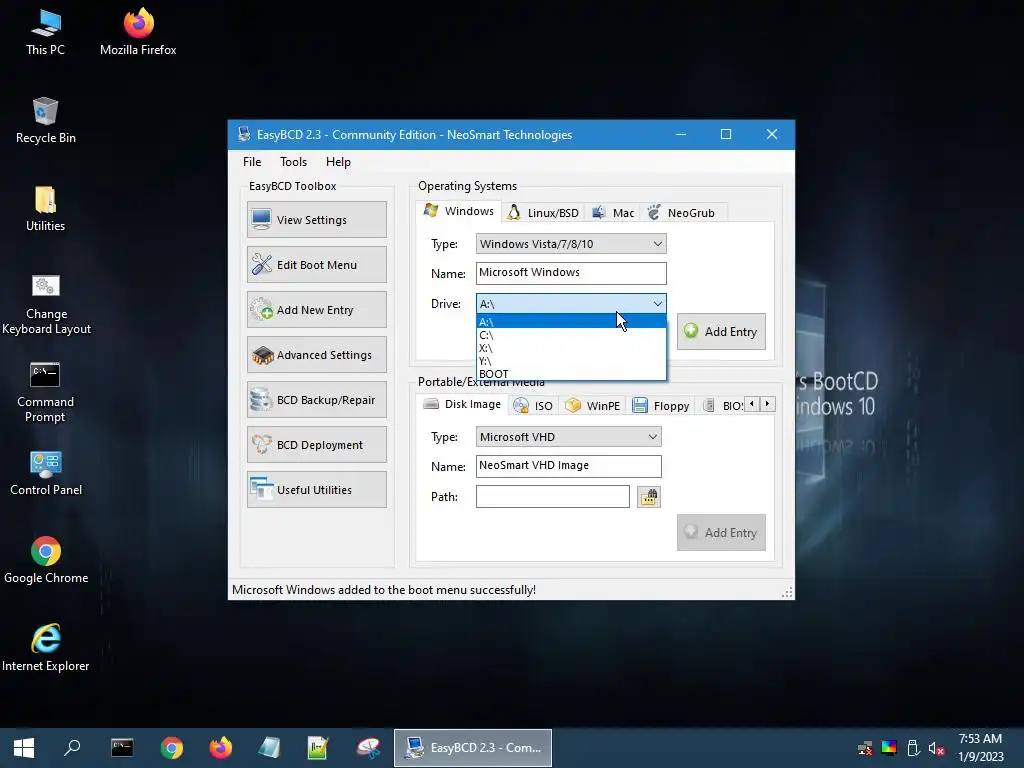This screenshot has height=768, width=1024.
Task: Open This PC desktop icon
Action: pyautogui.click(x=45, y=31)
